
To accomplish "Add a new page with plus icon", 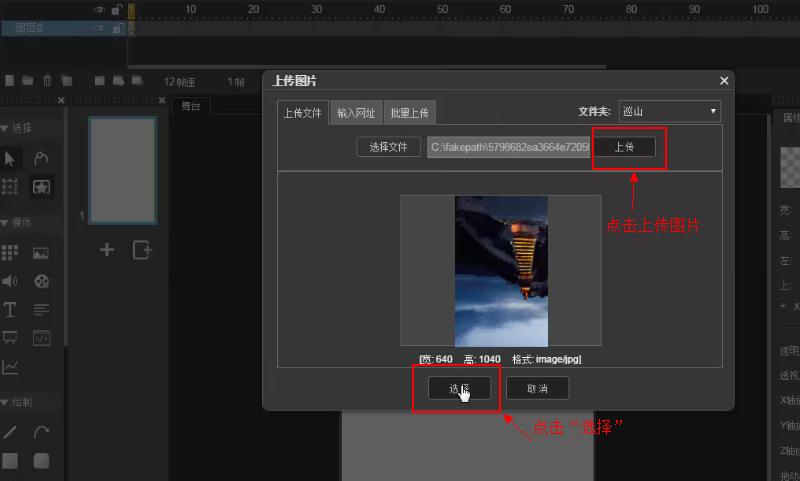I will click(107, 250).
